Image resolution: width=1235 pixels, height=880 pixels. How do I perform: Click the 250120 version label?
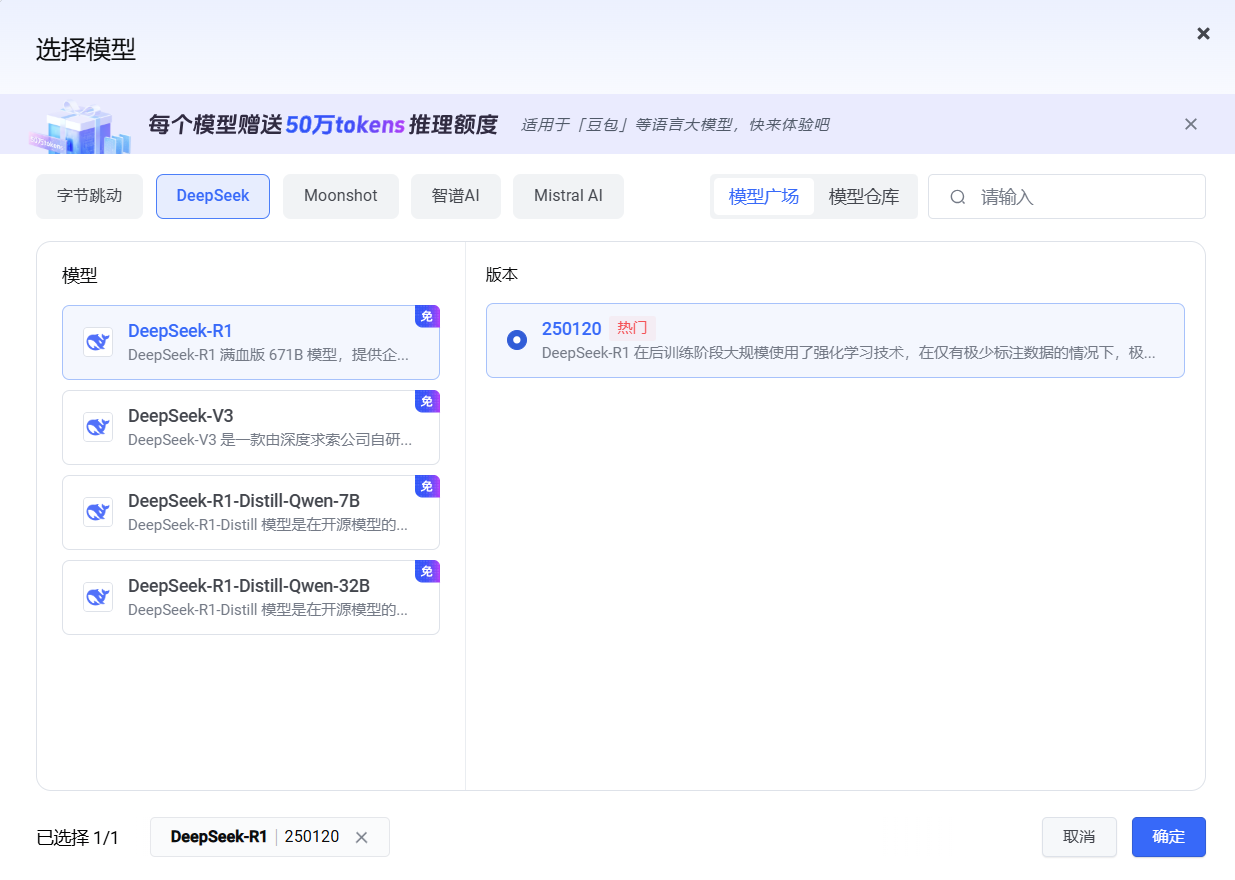click(572, 329)
